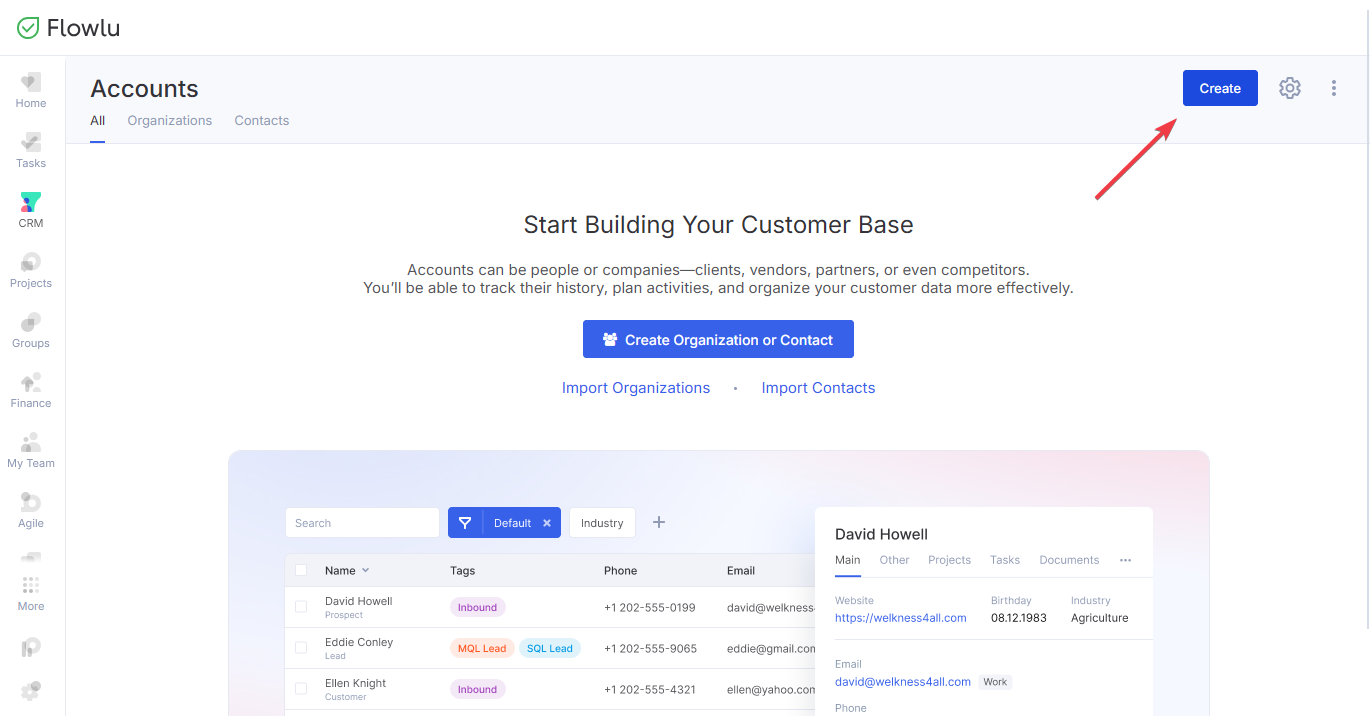Switch to the Organizations tab

(x=170, y=120)
